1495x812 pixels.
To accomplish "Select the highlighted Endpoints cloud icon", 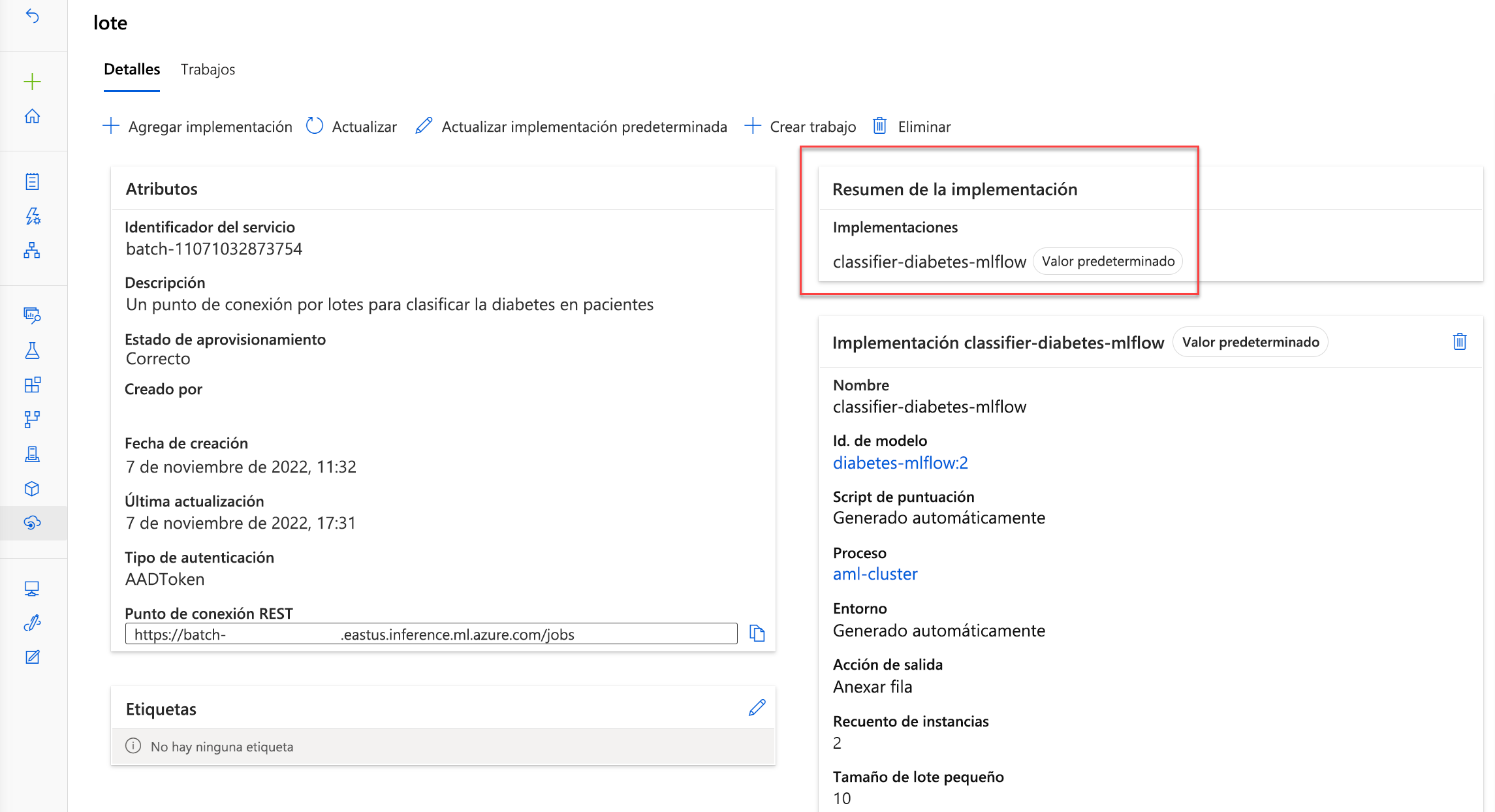I will 31,522.
